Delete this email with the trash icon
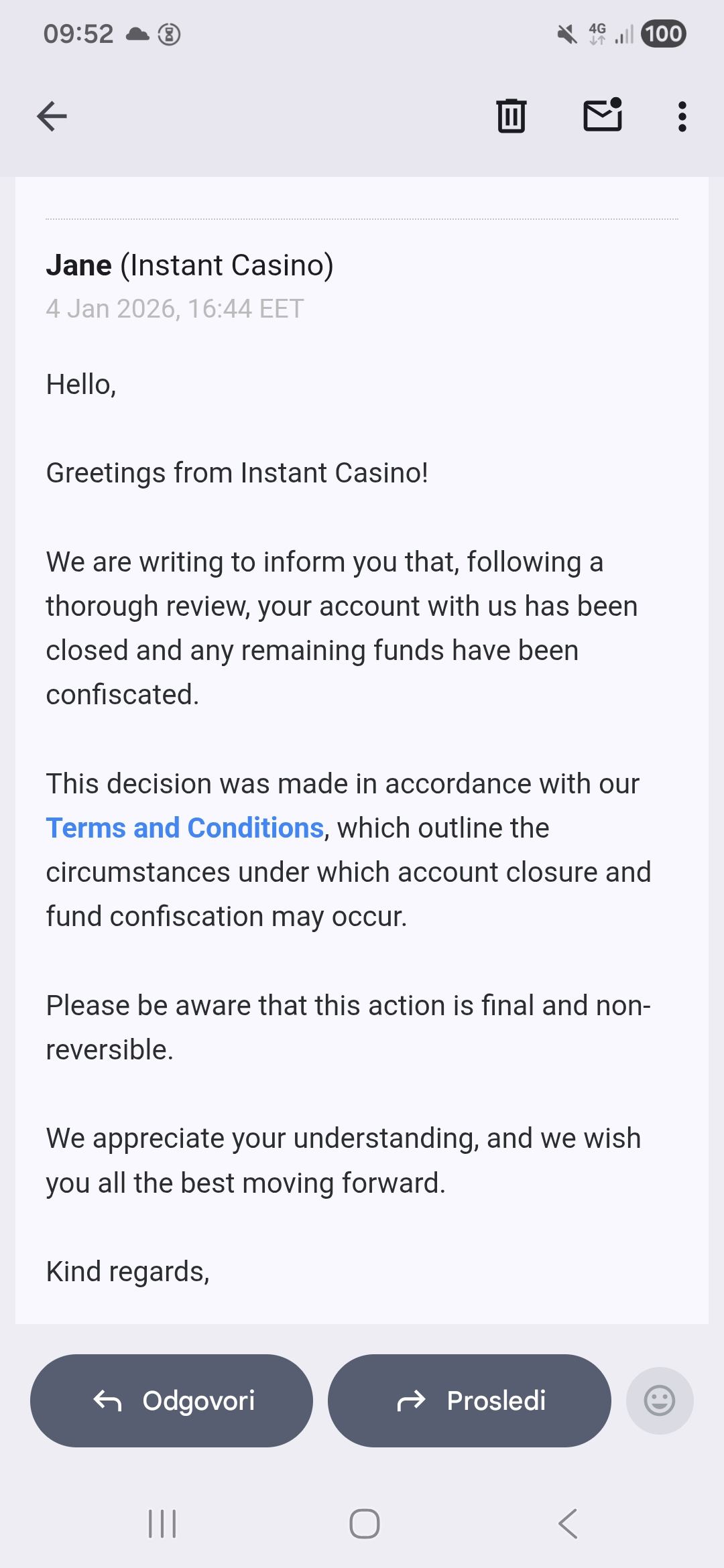This screenshot has height=1568, width=724. click(x=511, y=116)
